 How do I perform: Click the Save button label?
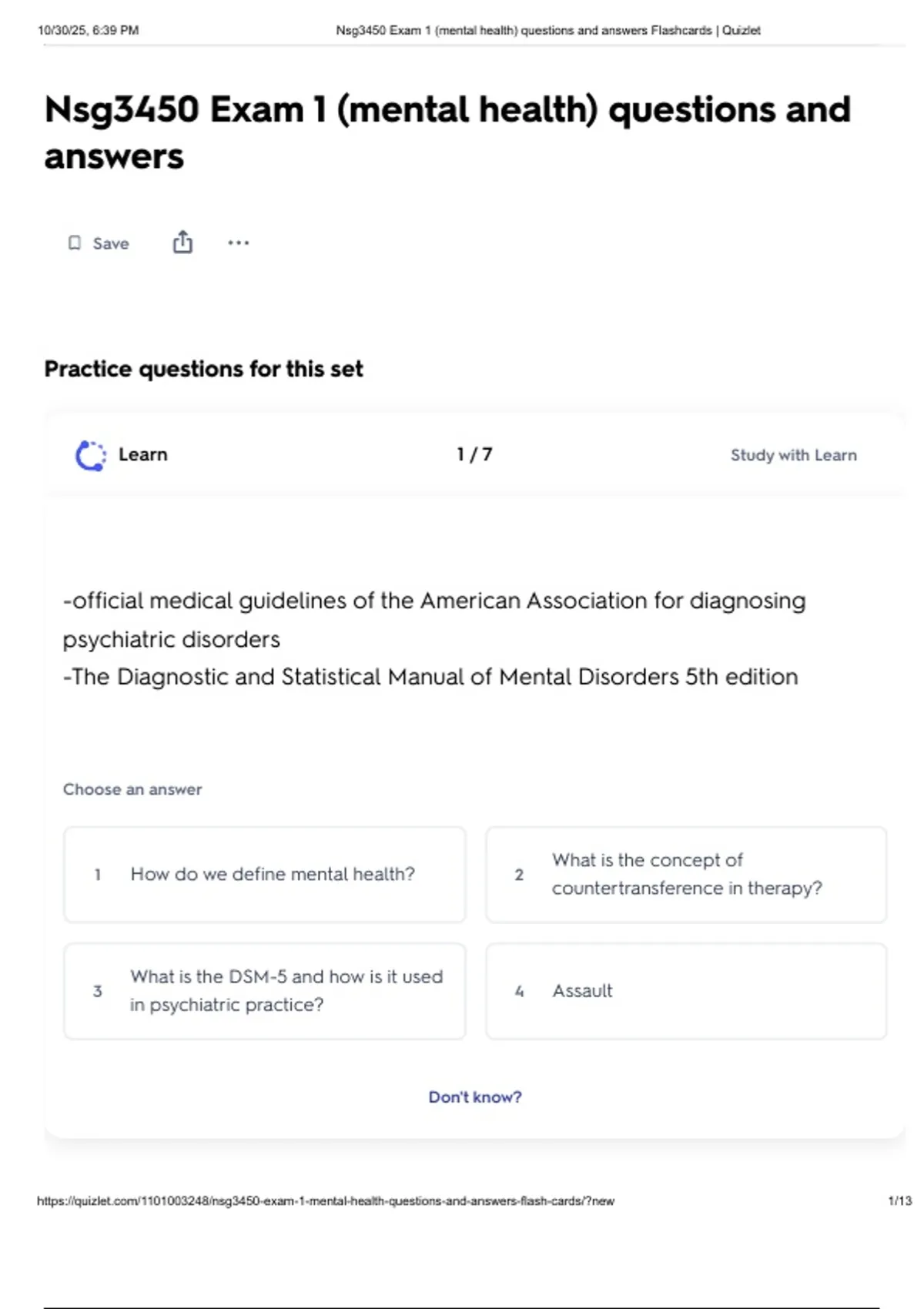(111, 243)
